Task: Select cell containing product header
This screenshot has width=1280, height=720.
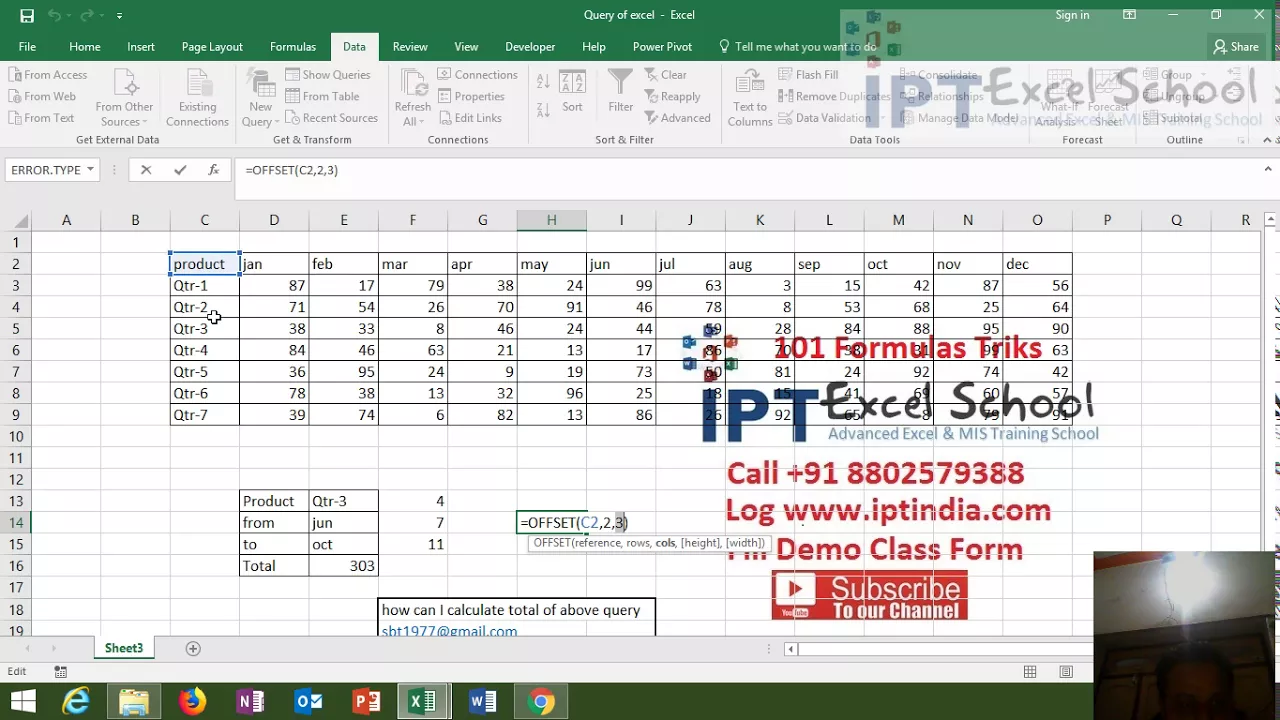Action: tap(204, 264)
